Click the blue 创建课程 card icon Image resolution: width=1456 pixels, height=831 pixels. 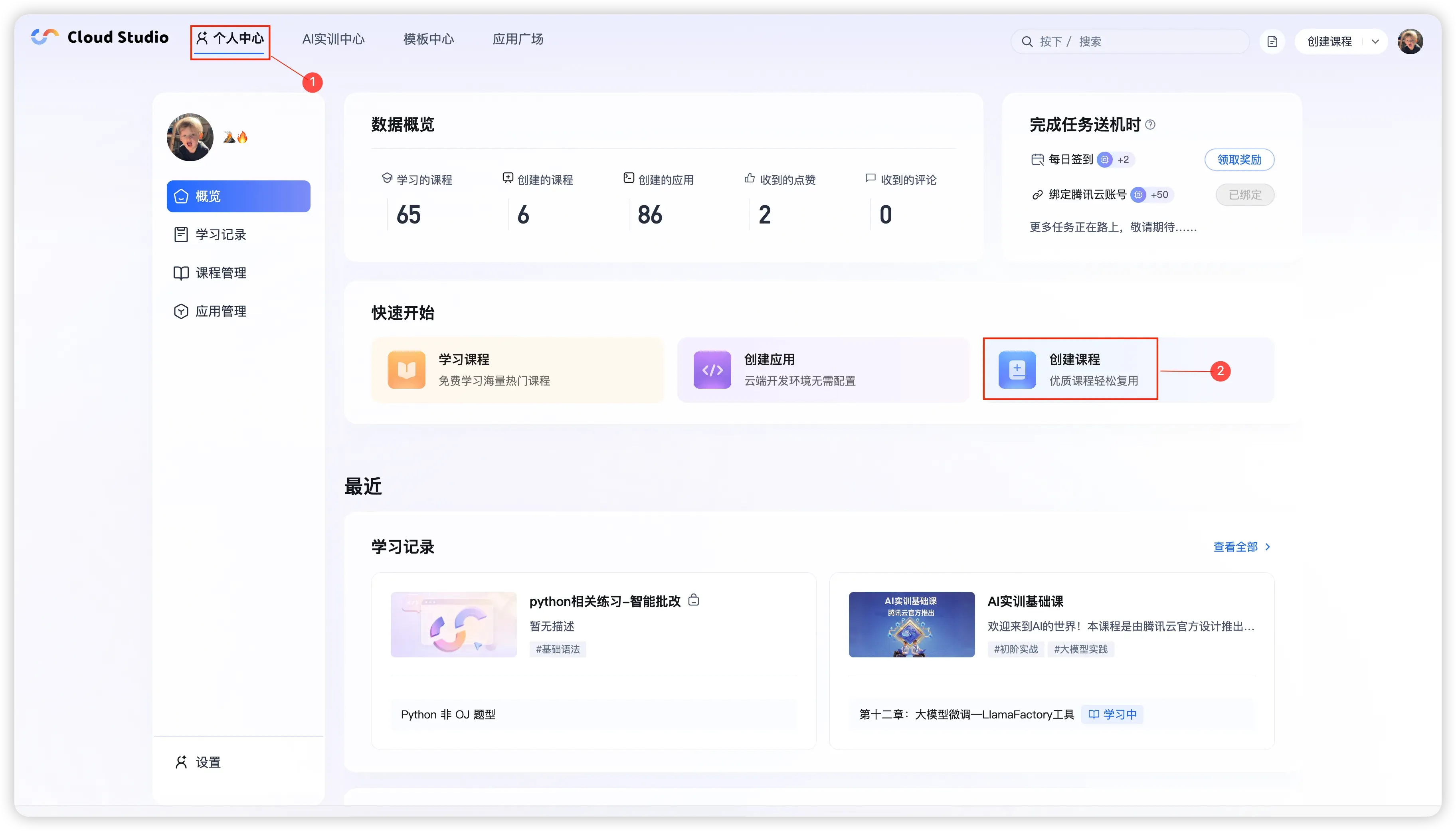coord(1017,370)
